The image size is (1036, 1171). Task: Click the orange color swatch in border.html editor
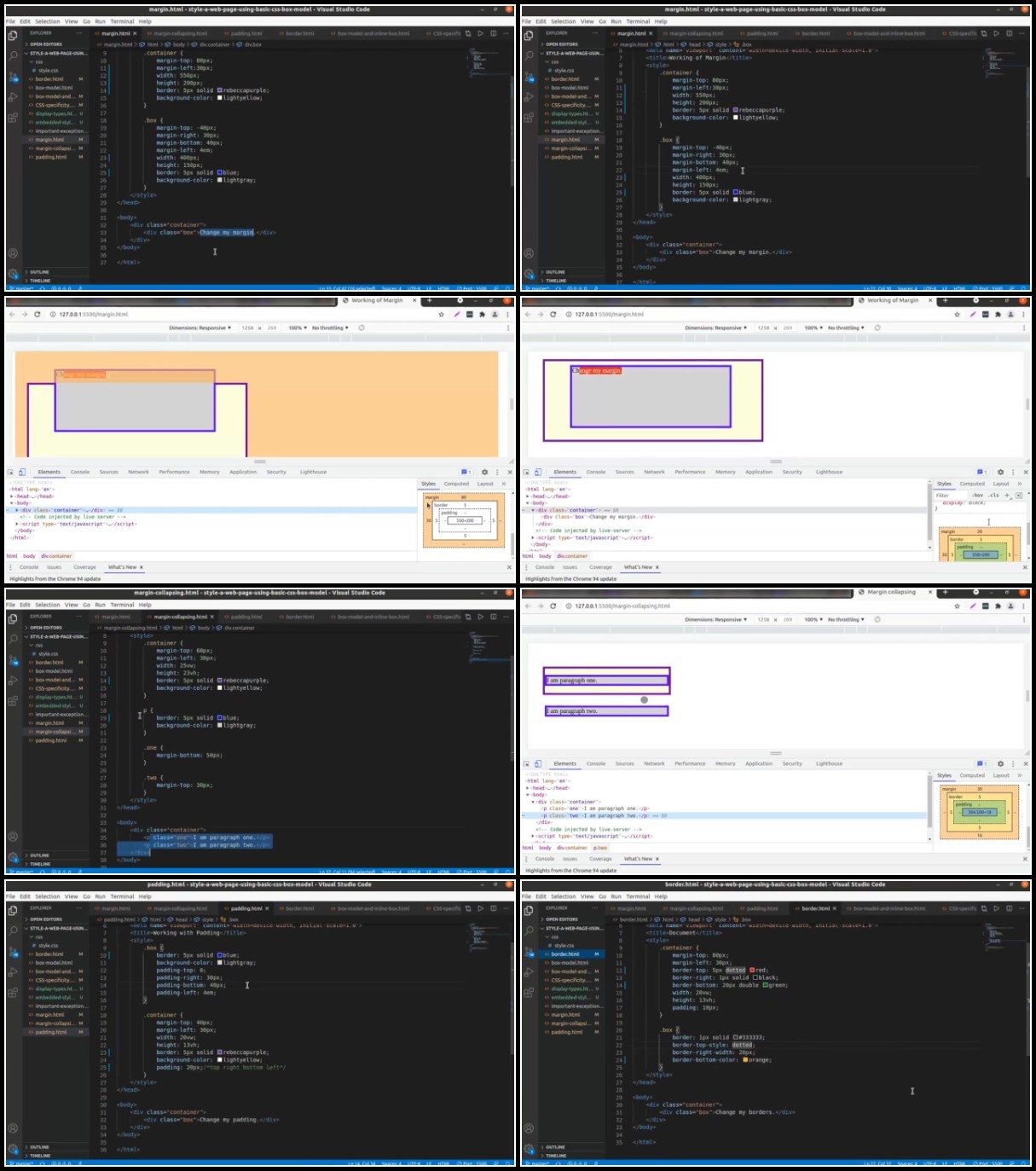(x=745, y=1060)
